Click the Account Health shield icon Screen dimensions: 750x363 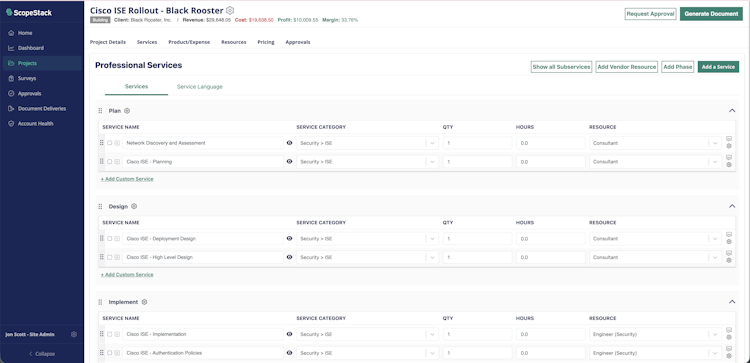pyautogui.click(x=11, y=123)
